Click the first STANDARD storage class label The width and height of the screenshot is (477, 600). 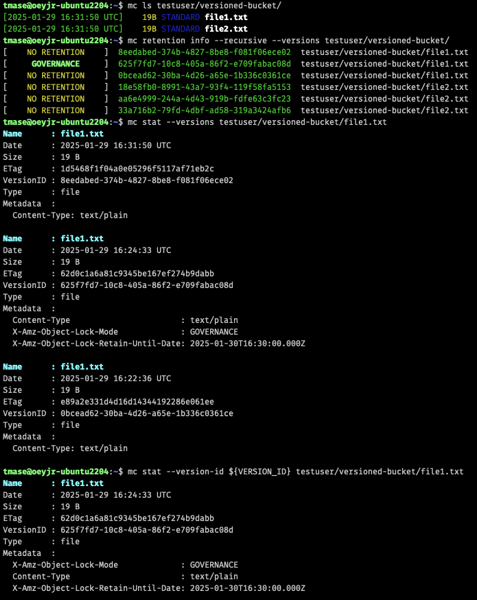(x=181, y=17)
